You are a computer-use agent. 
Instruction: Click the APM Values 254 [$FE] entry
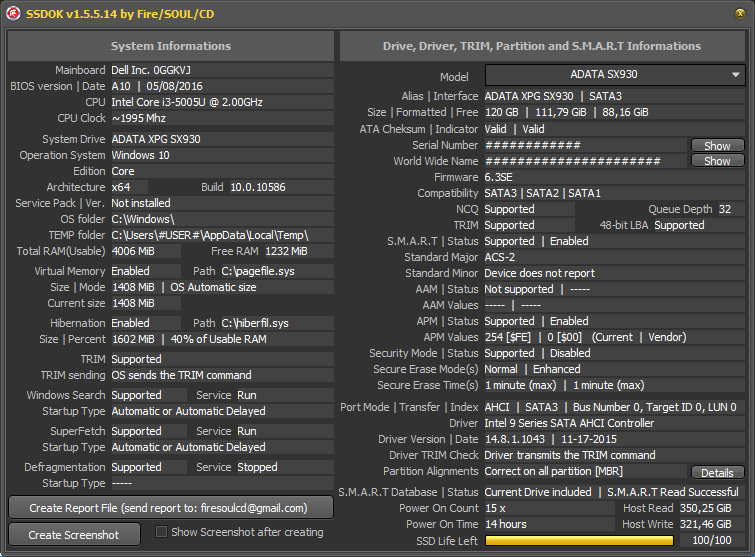point(508,337)
